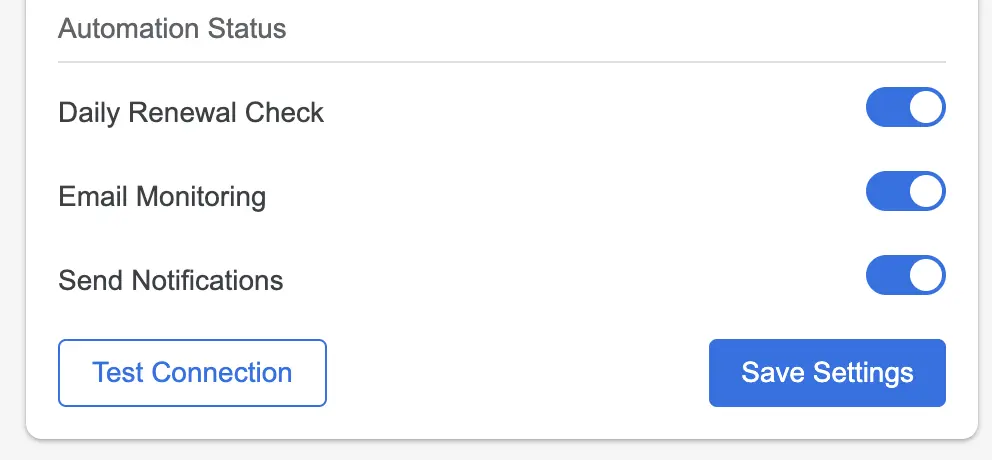Run a connection test with the outlined button
Image resolution: width=992 pixels, height=460 pixels.
point(192,373)
